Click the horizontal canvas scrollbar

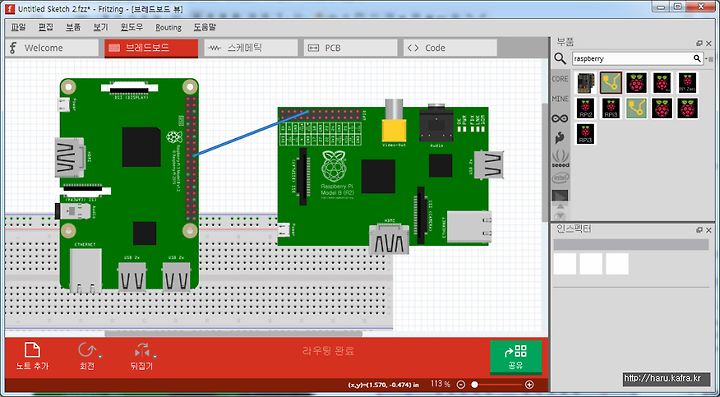click(x=233, y=334)
